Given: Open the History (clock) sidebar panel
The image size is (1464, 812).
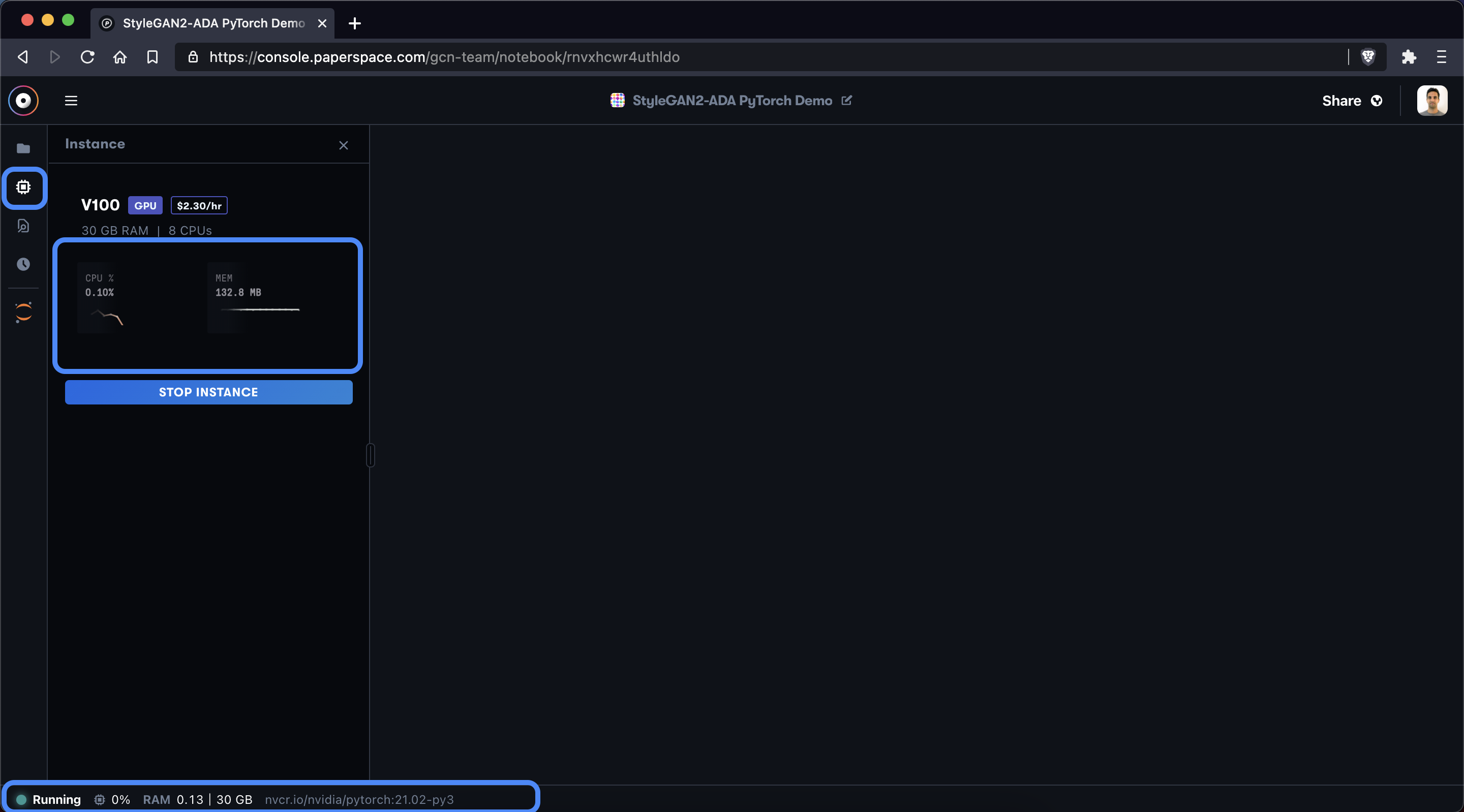Looking at the screenshot, I should click(x=23, y=264).
